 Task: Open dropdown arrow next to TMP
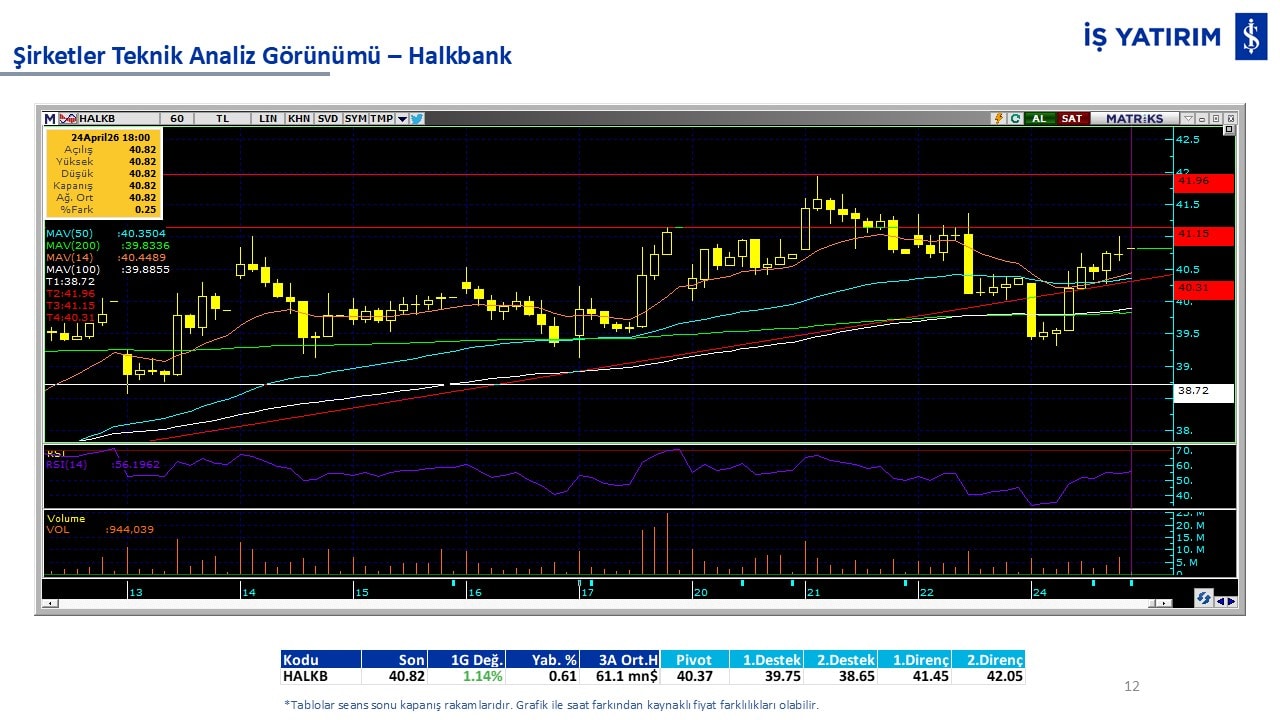pyautogui.click(x=402, y=118)
